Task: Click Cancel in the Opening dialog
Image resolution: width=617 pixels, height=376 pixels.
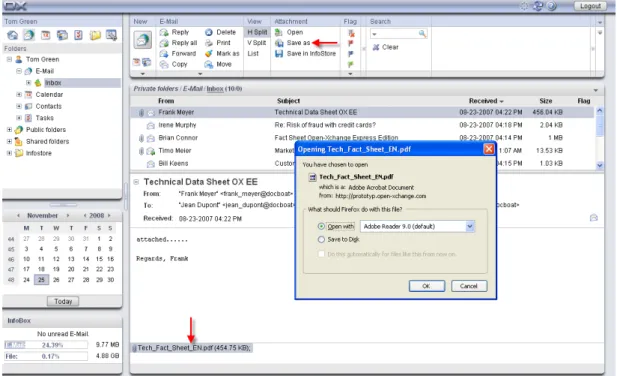Action: [x=469, y=286]
